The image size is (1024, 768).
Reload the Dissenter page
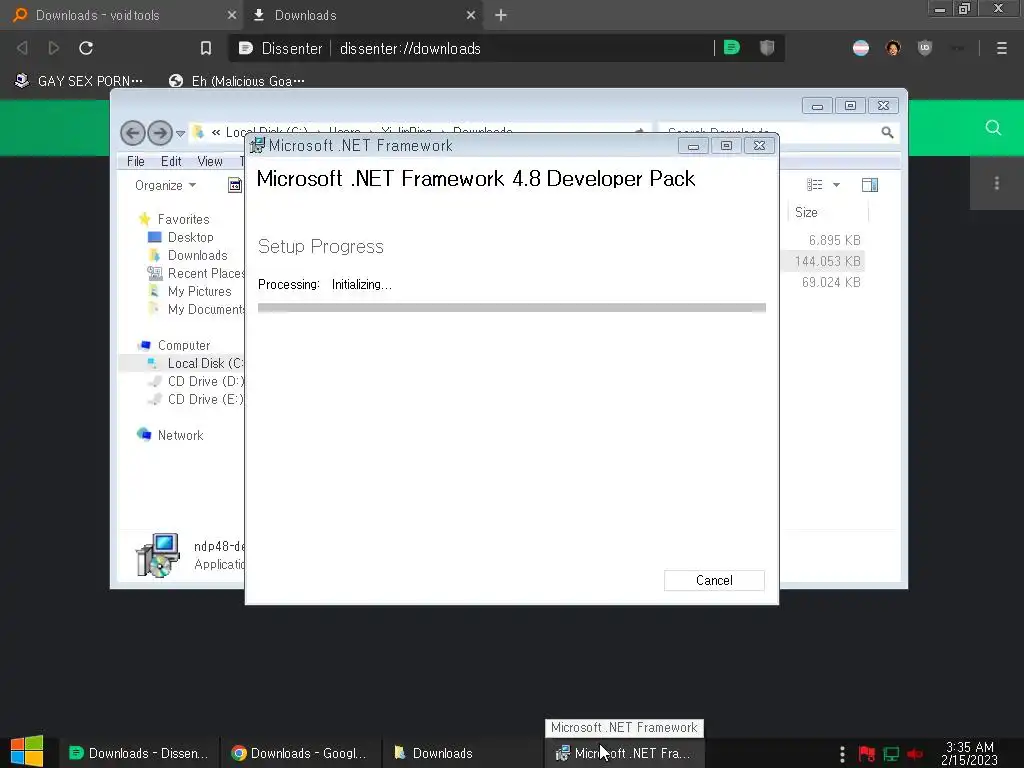click(86, 48)
